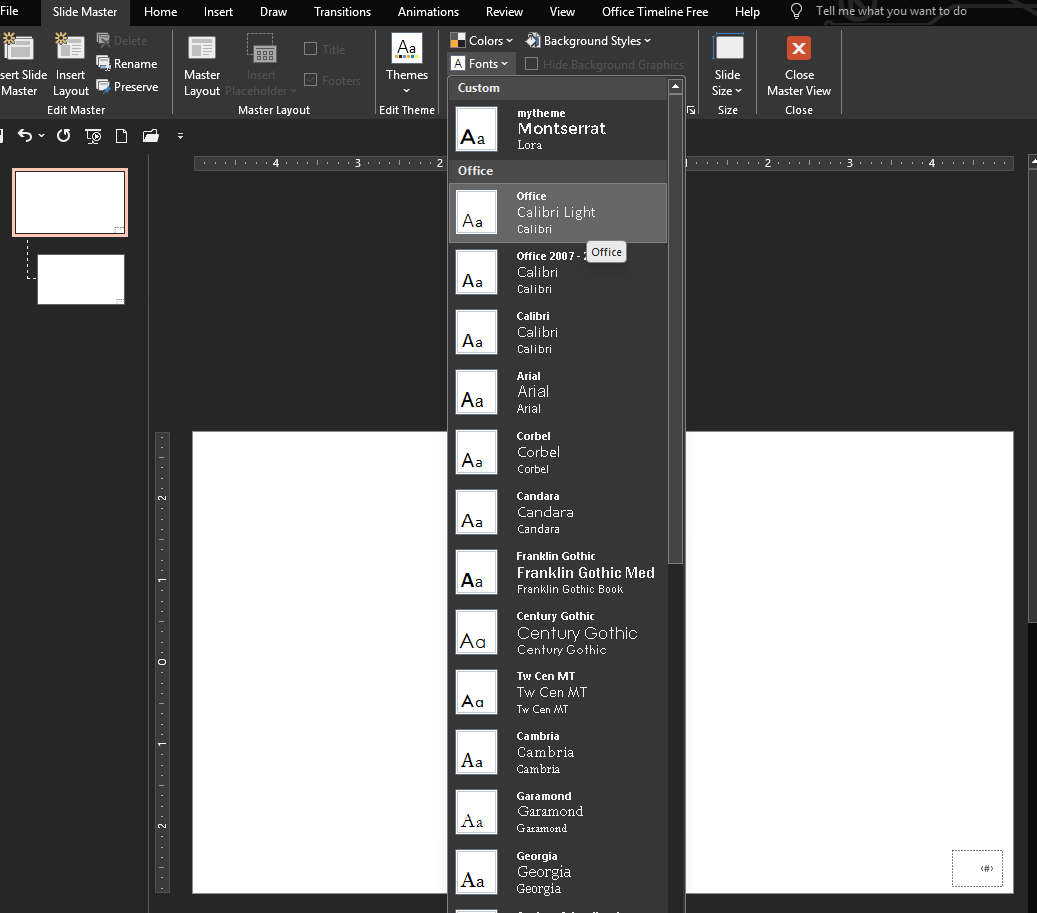
Task: Open the Colors dropdown
Action: [483, 40]
